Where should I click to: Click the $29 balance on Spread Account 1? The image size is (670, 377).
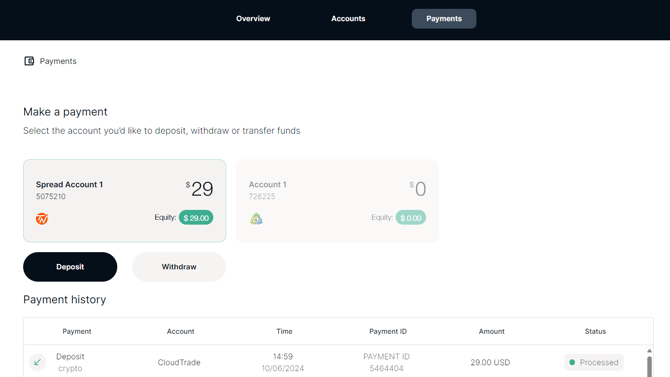[x=199, y=188]
